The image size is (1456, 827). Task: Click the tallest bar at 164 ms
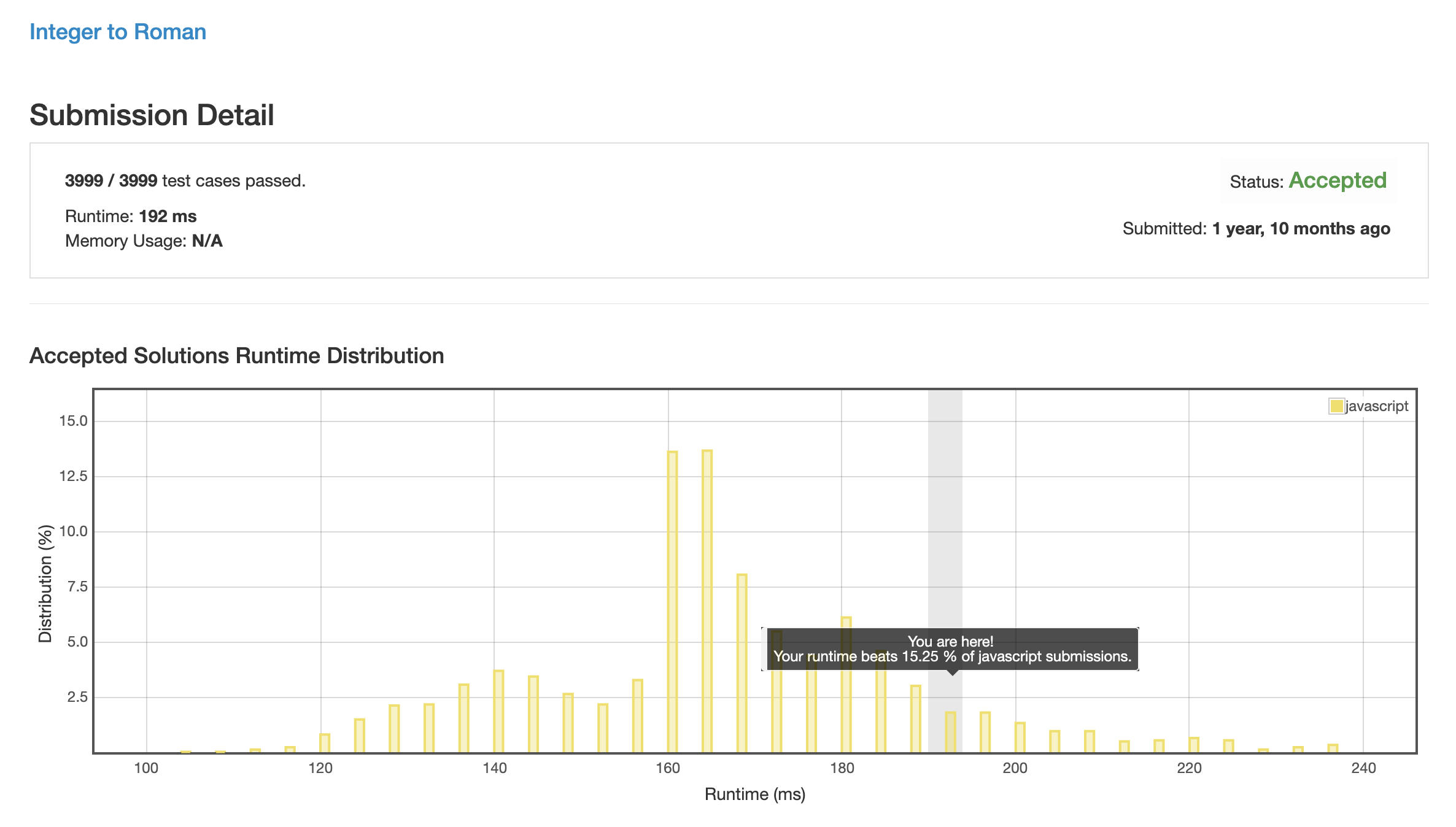(x=707, y=601)
